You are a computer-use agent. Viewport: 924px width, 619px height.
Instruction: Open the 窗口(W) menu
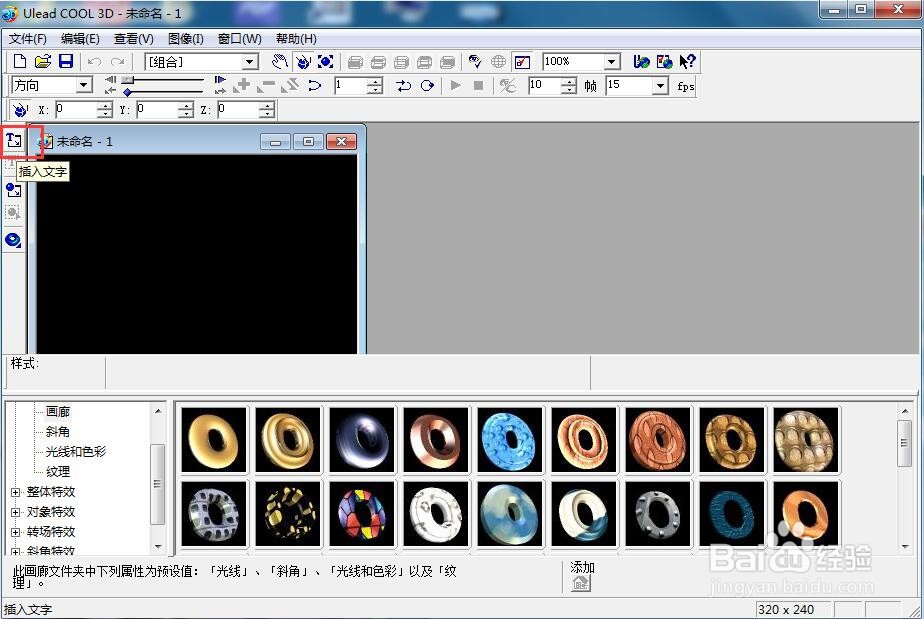coord(239,39)
